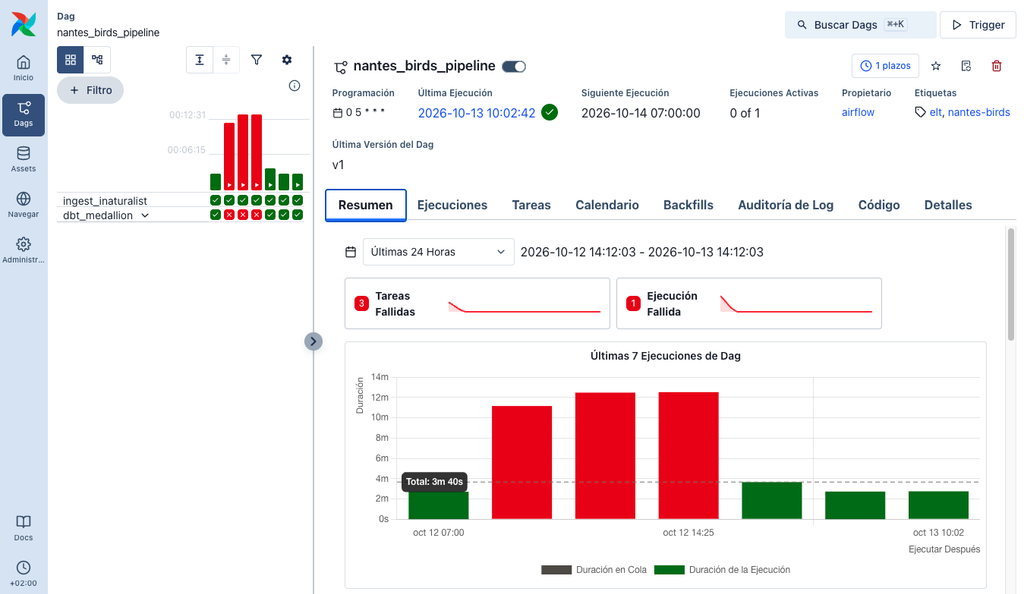Viewport: 1024px width, 594px height.
Task: Go to the Calendario tab
Action: click(607, 205)
